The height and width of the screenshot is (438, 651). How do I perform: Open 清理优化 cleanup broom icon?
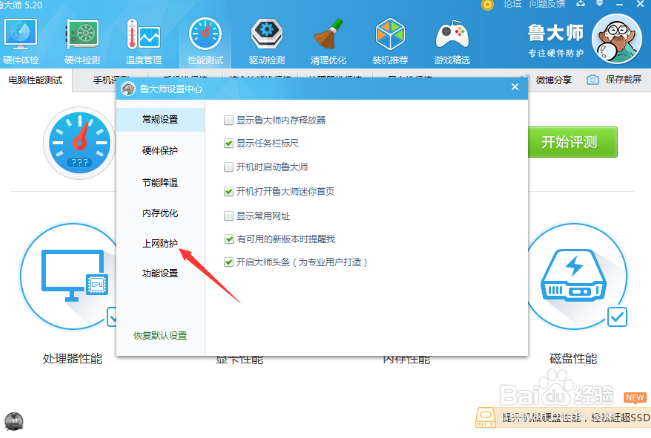click(x=328, y=34)
